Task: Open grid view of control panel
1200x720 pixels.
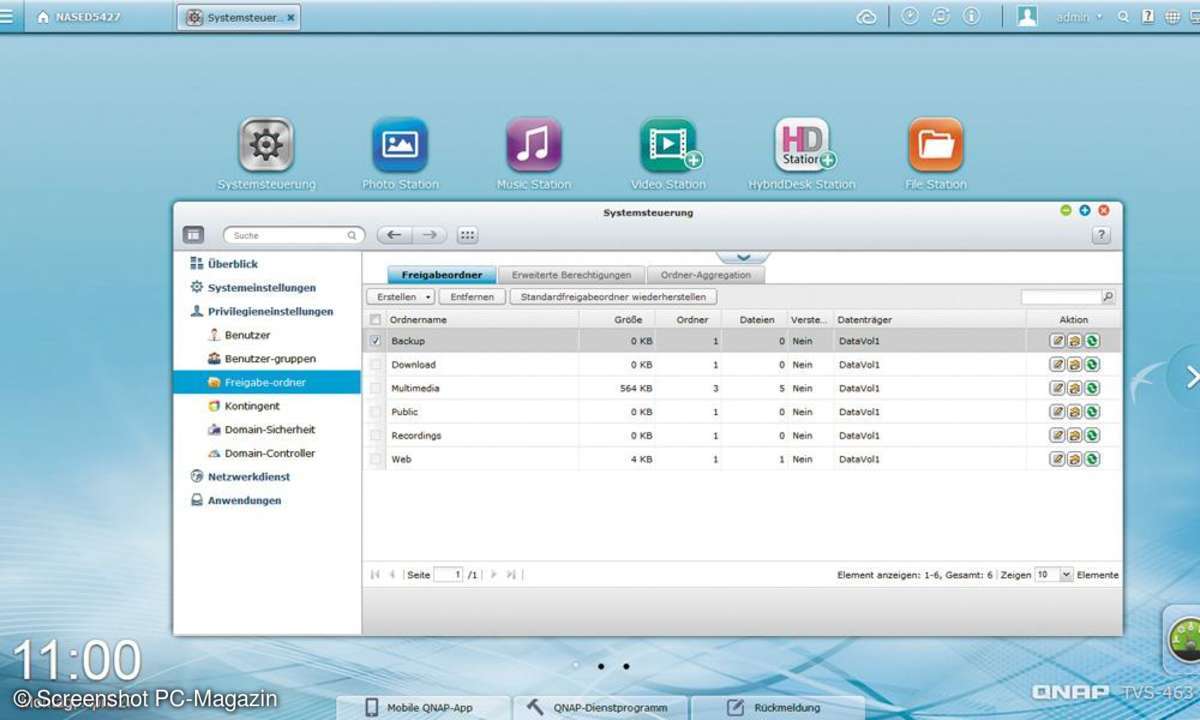Action: point(468,235)
